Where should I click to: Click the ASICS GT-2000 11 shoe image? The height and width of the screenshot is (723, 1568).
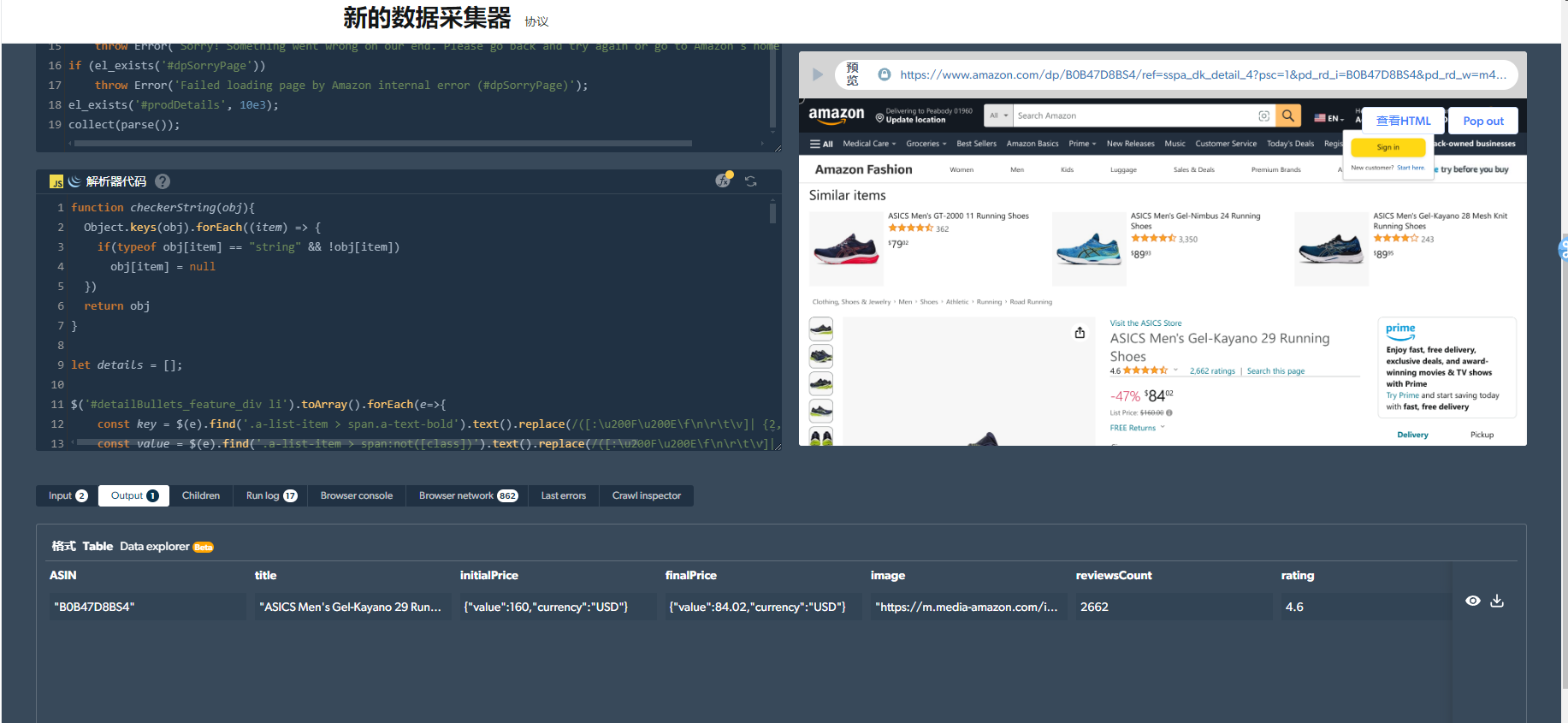point(846,249)
